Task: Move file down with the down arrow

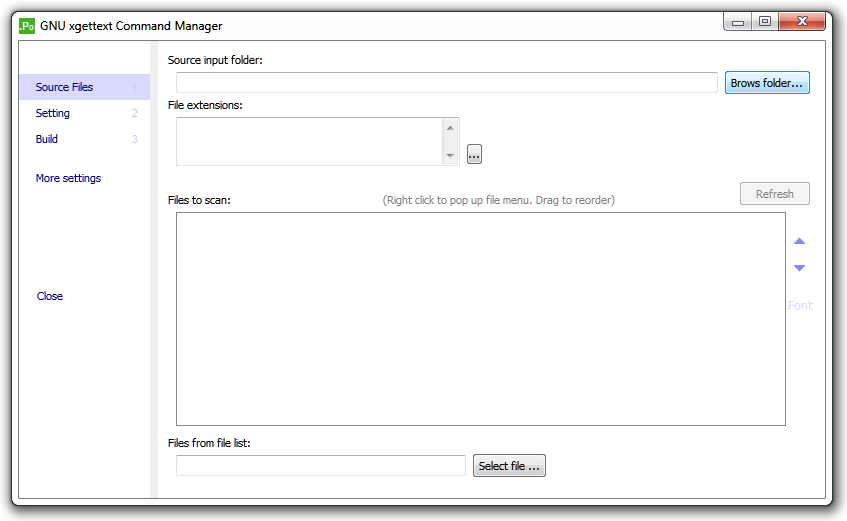Action: point(799,268)
